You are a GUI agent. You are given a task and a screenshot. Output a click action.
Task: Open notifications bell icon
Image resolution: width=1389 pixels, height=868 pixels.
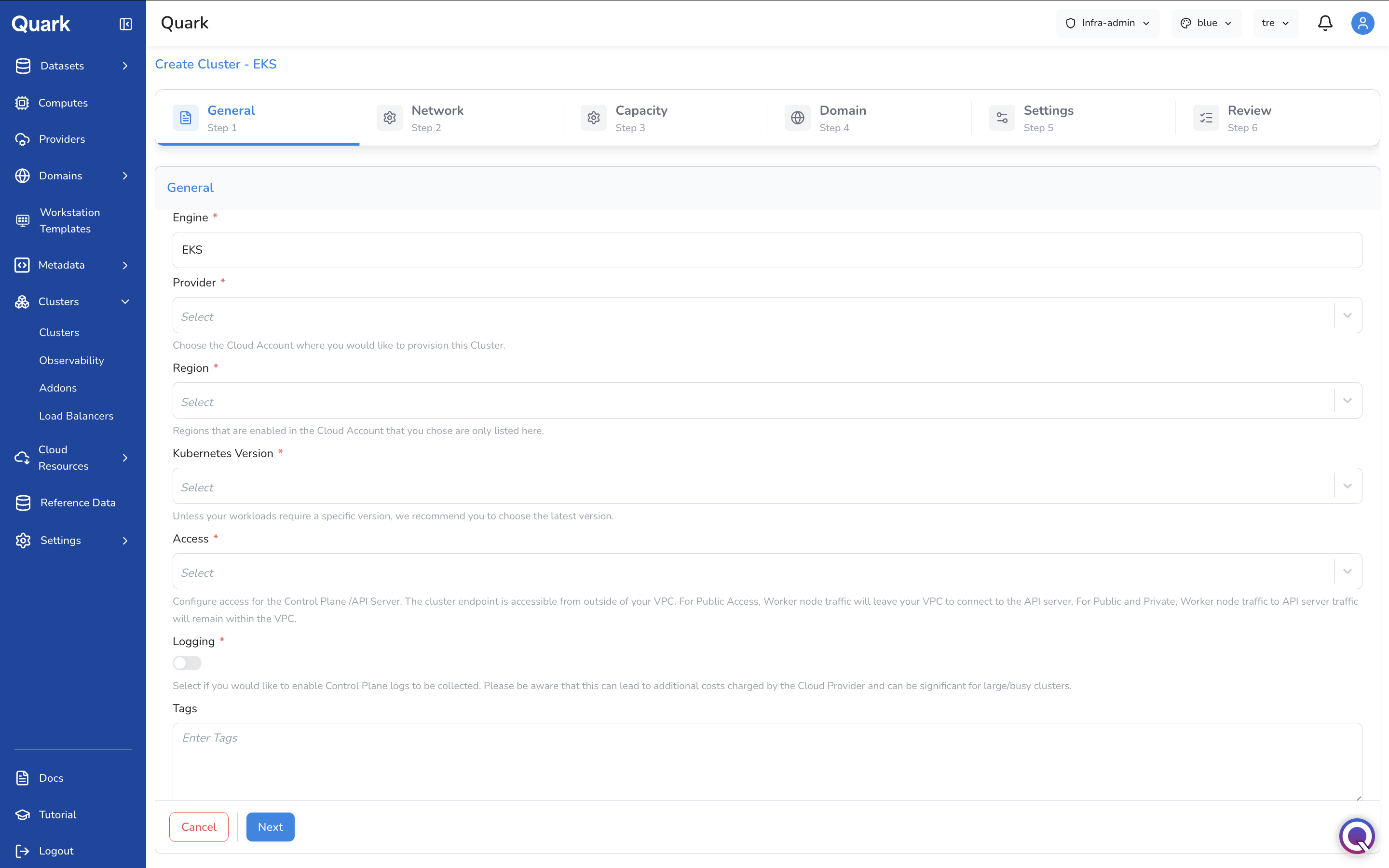tap(1325, 23)
